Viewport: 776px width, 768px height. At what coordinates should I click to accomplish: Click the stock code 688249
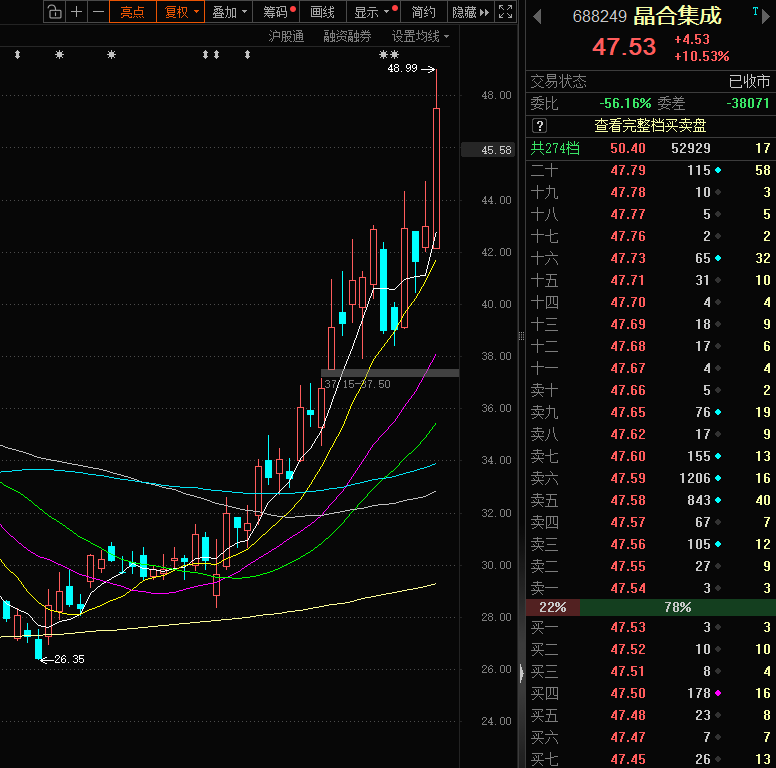[599, 17]
